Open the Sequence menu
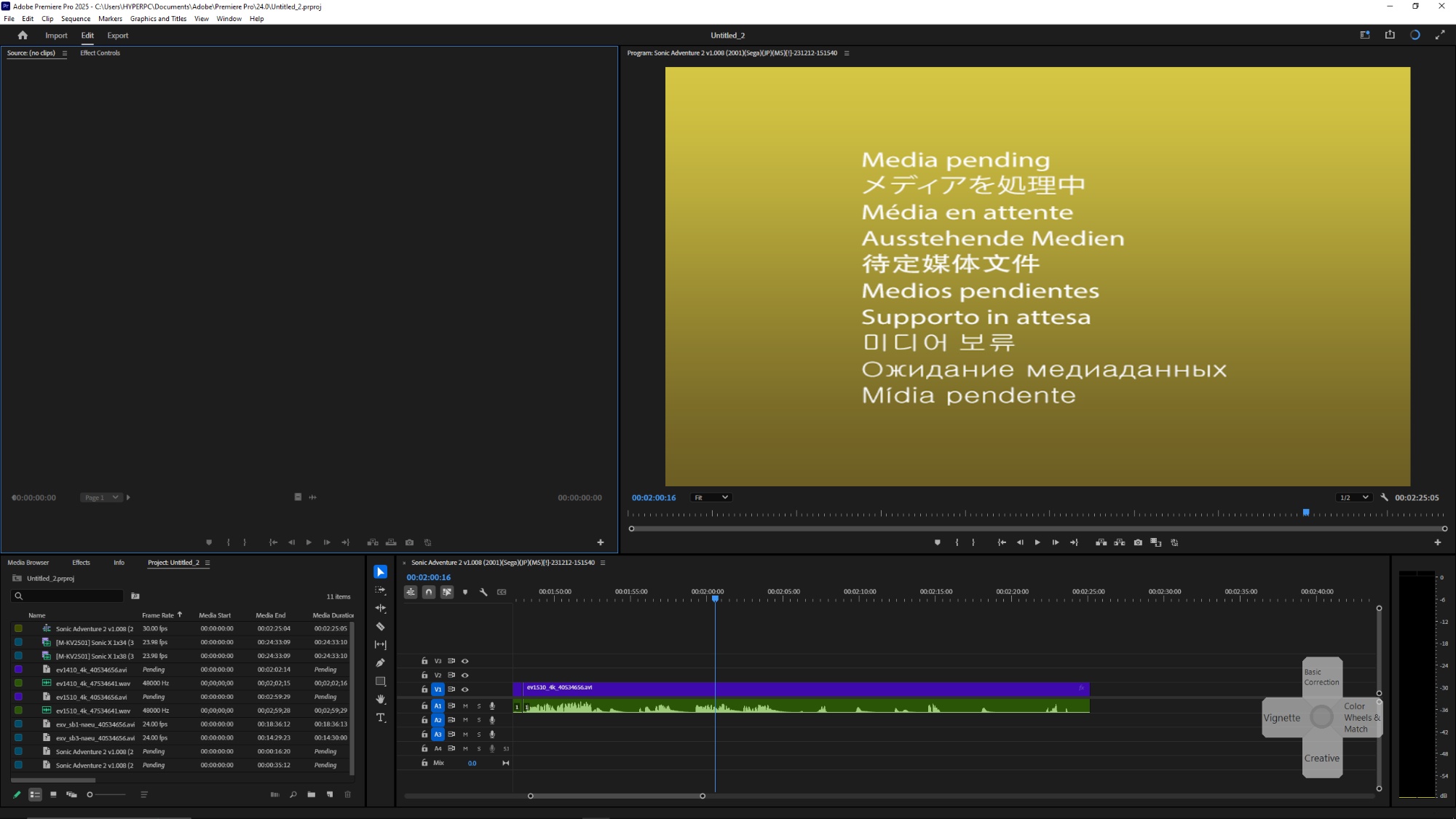This screenshot has width=1456, height=819. (x=76, y=19)
